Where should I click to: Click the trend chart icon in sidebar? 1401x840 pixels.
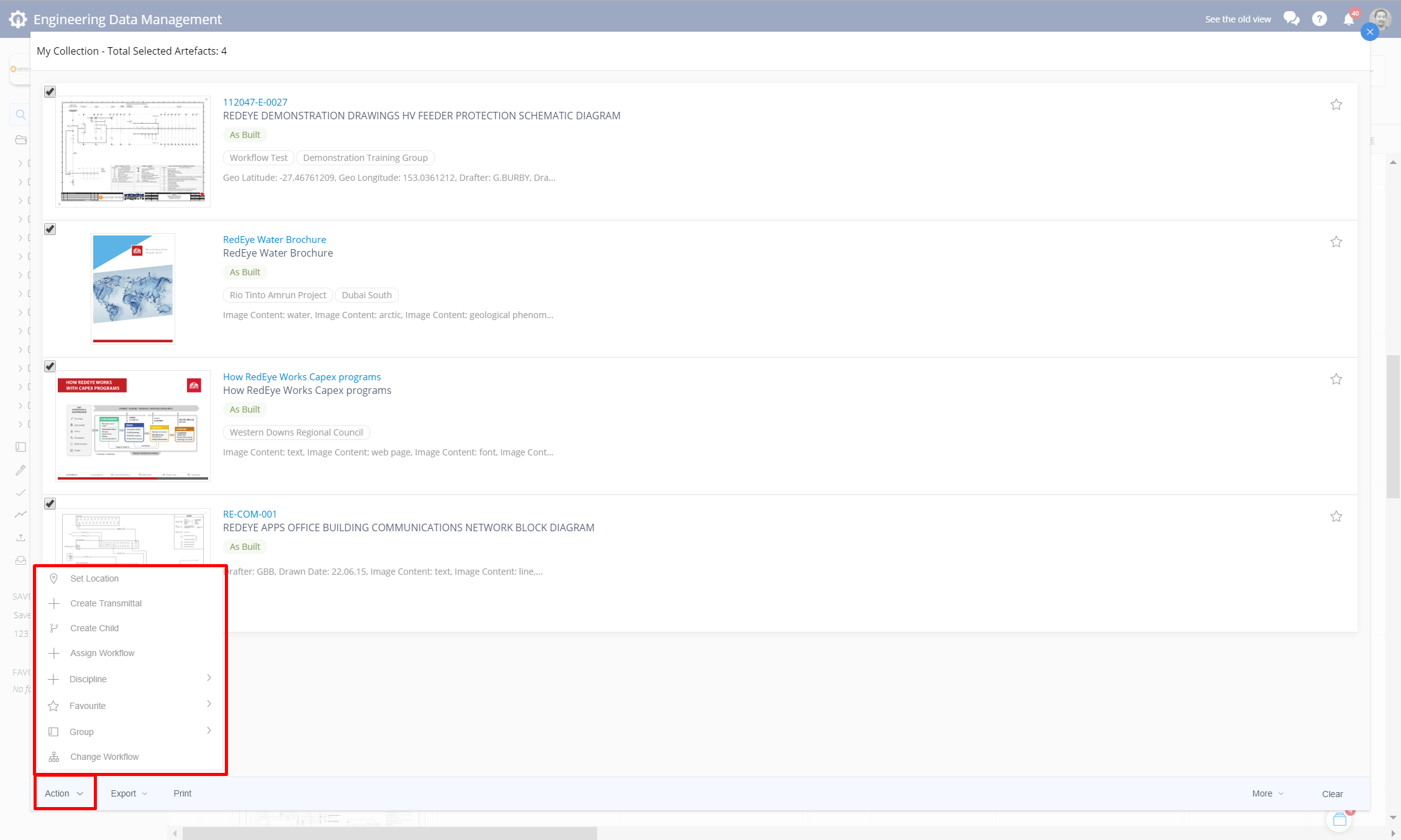tap(21, 514)
